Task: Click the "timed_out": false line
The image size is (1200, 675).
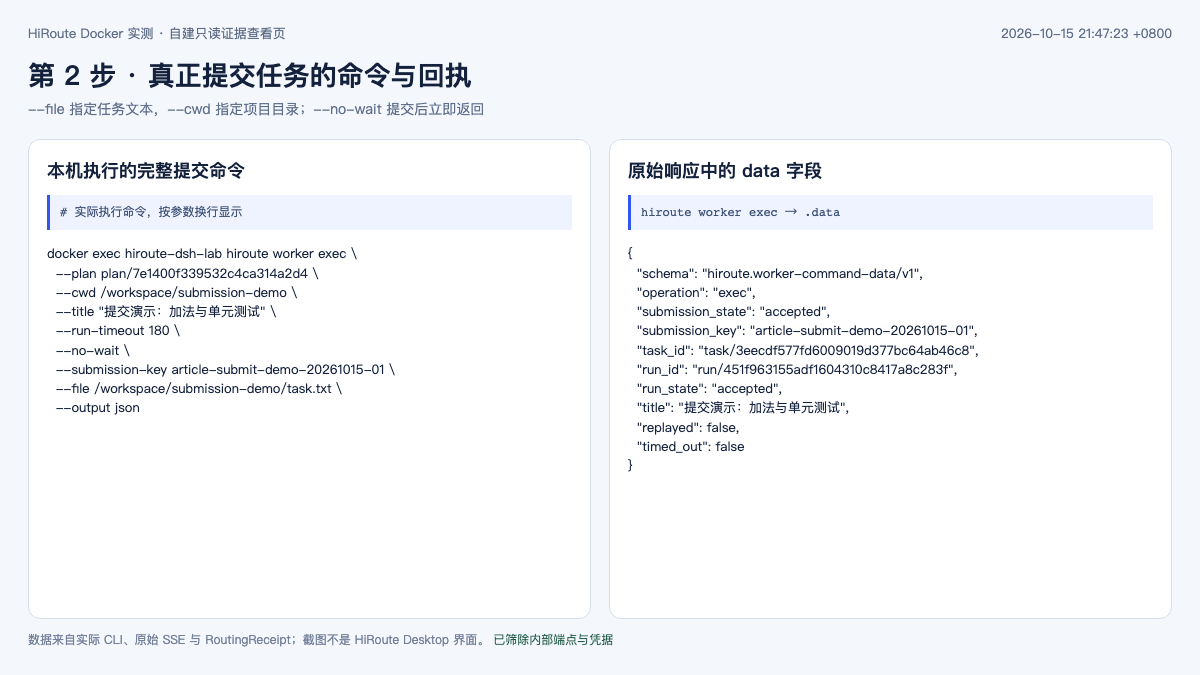Action: click(691, 447)
